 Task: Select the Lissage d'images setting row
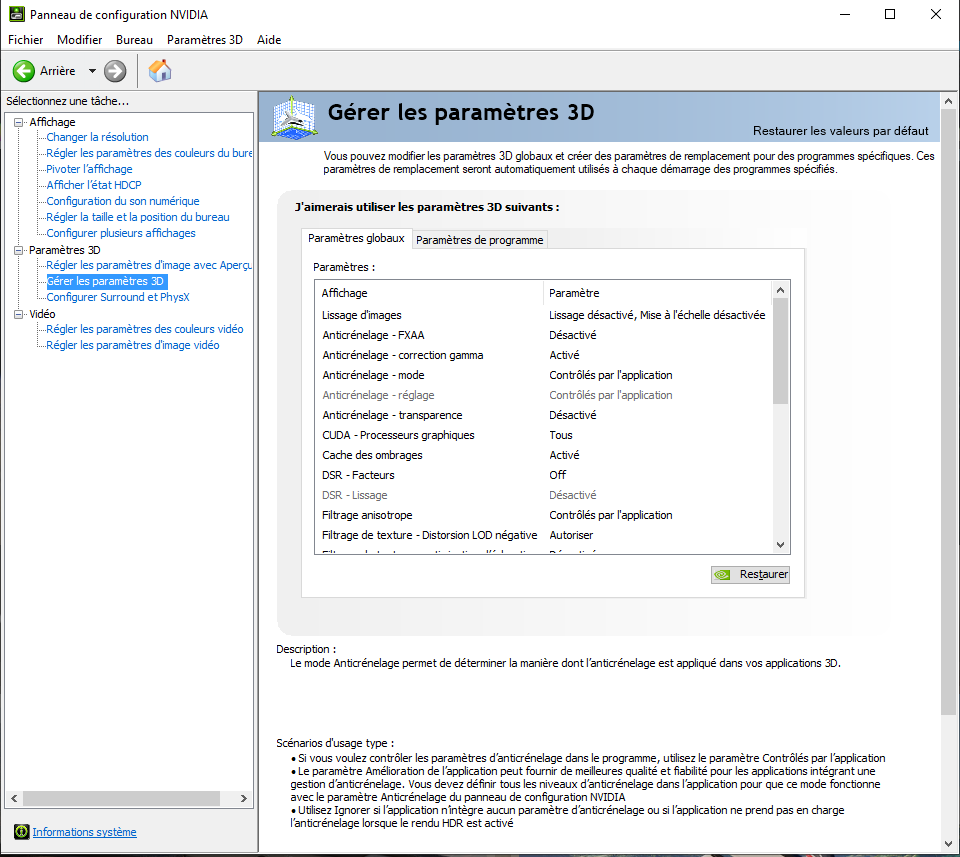coord(544,315)
